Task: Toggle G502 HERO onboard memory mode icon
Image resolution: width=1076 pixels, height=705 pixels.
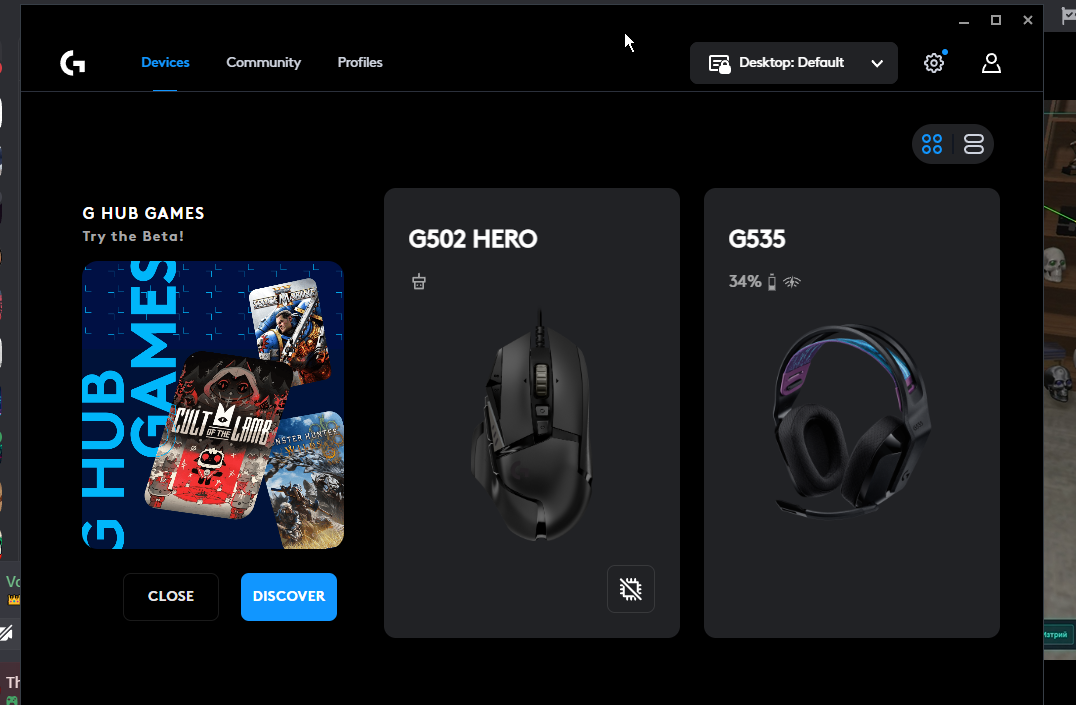Action: (631, 589)
